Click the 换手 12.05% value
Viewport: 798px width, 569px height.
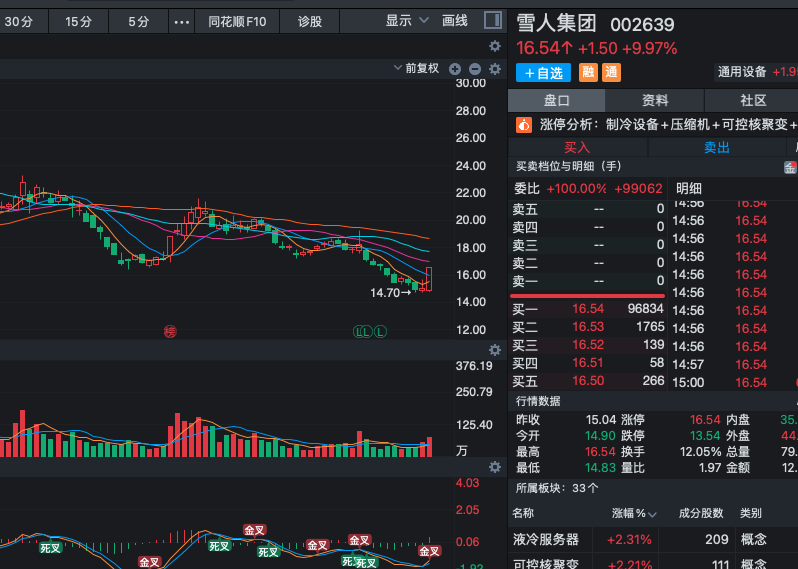coord(700,452)
